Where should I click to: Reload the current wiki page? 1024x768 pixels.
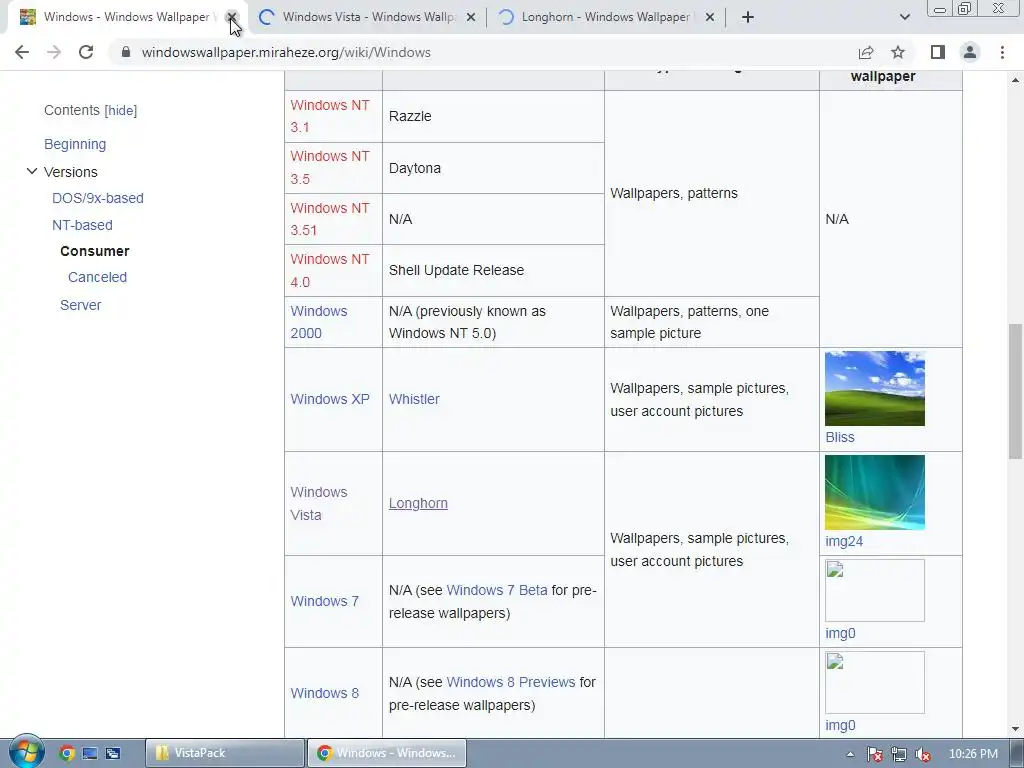[x=86, y=52]
